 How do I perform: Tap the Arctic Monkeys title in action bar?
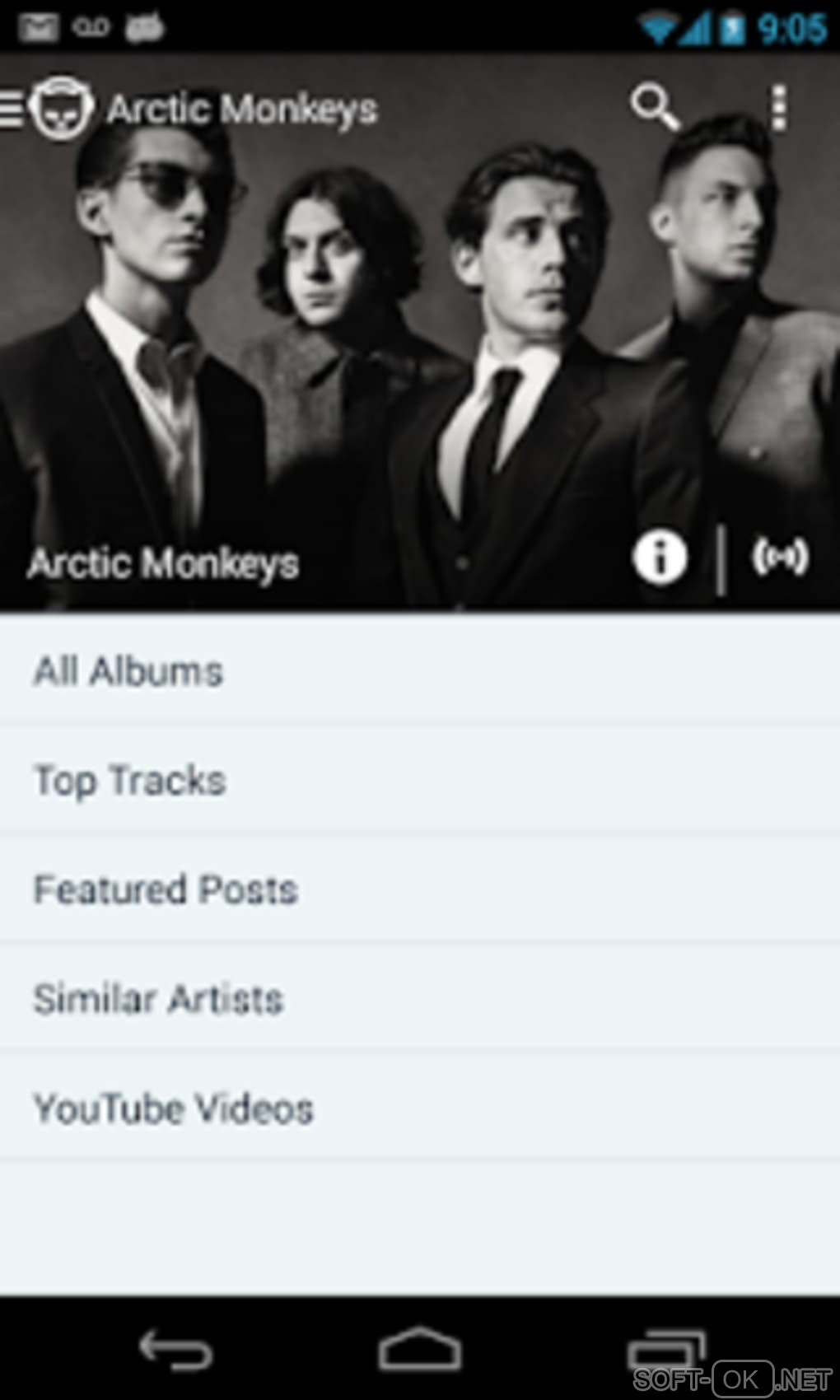click(242, 109)
